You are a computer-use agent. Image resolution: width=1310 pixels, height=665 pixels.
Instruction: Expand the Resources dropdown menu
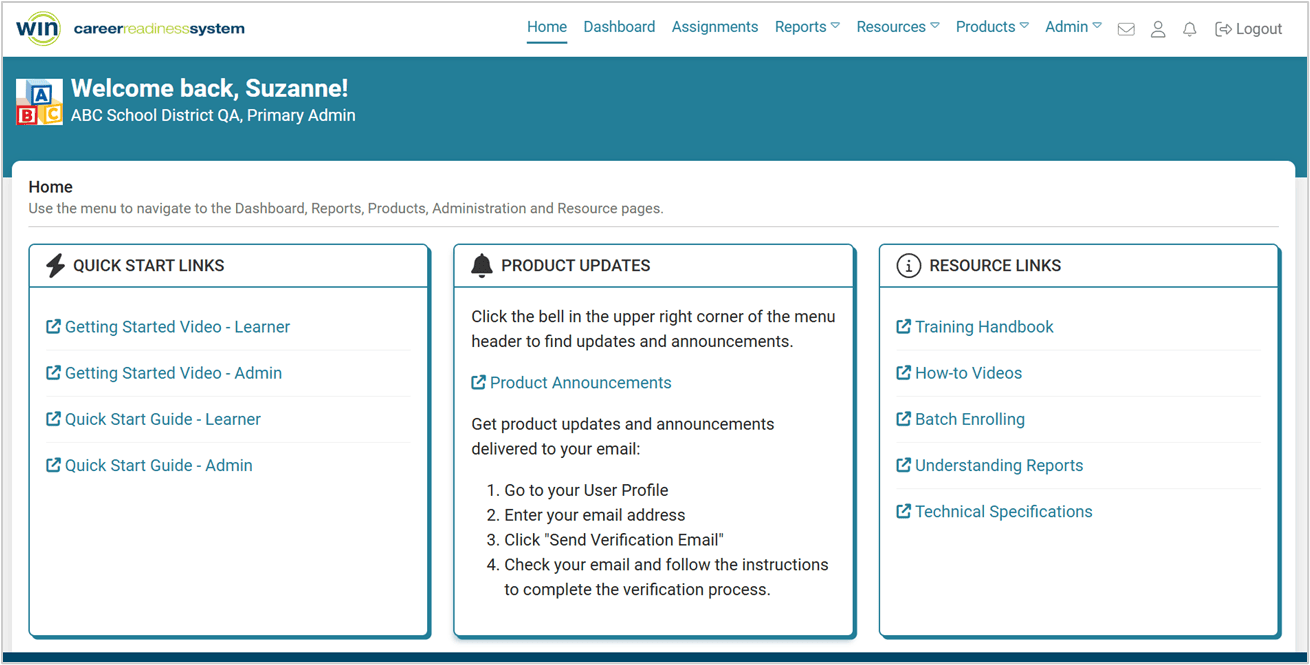tap(897, 27)
